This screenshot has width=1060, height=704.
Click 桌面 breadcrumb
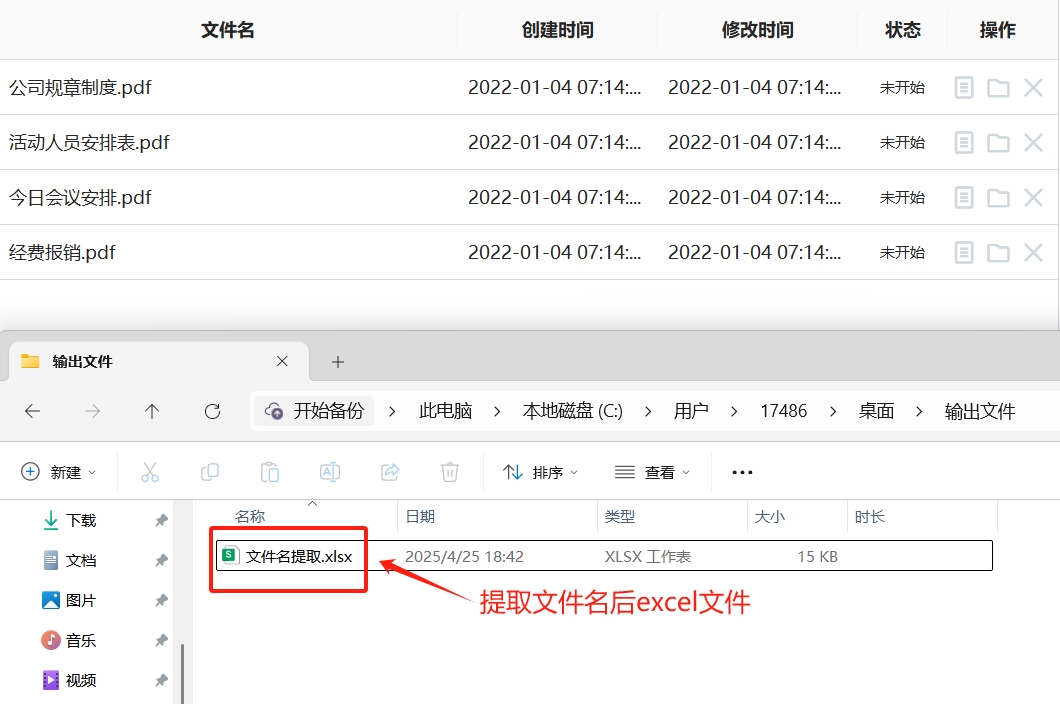[876, 411]
